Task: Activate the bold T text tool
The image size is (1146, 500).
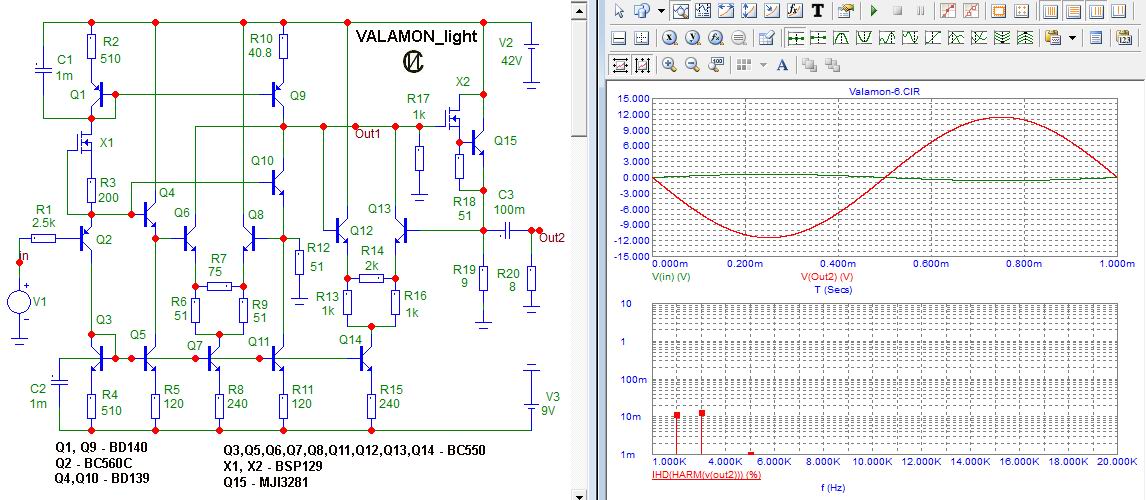Action: point(818,11)
